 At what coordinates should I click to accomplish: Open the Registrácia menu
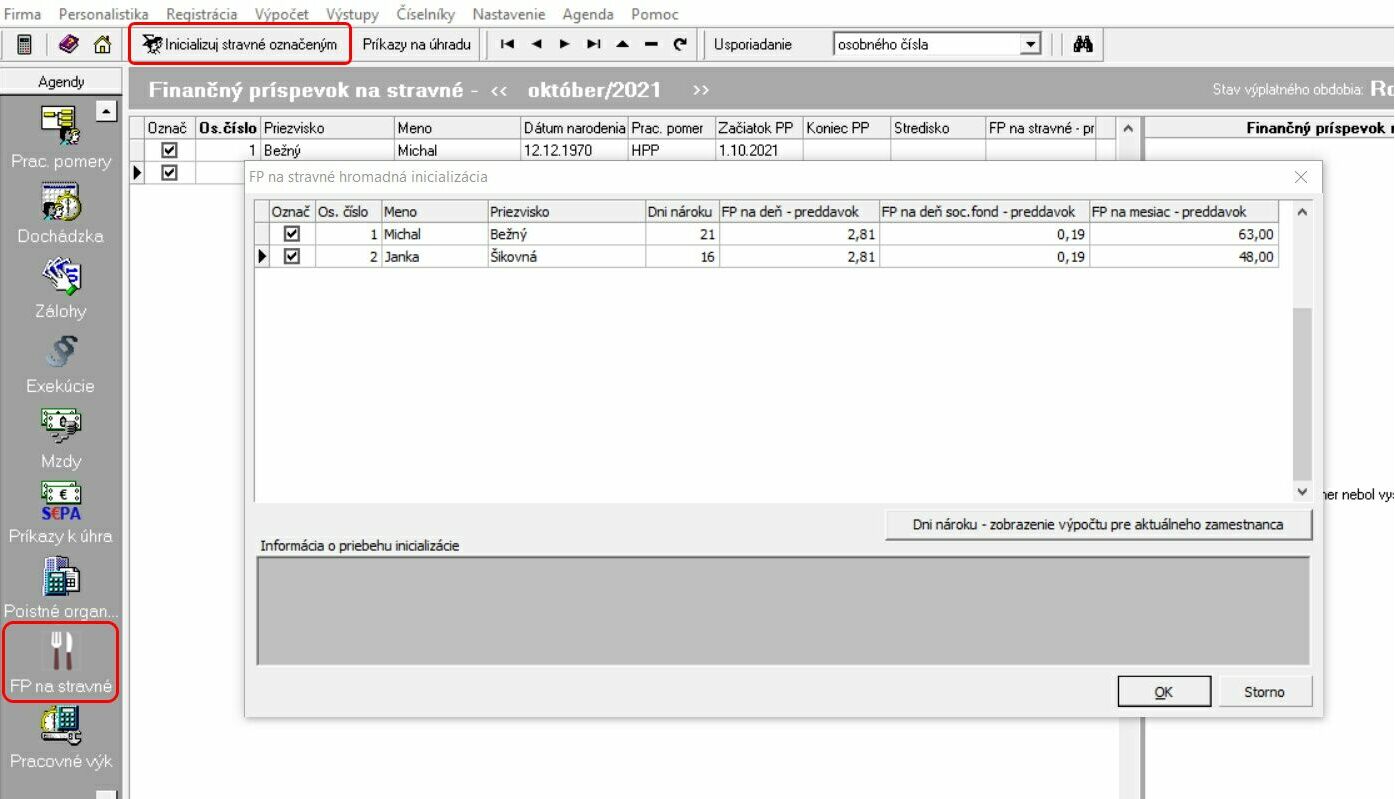[202, 14]
